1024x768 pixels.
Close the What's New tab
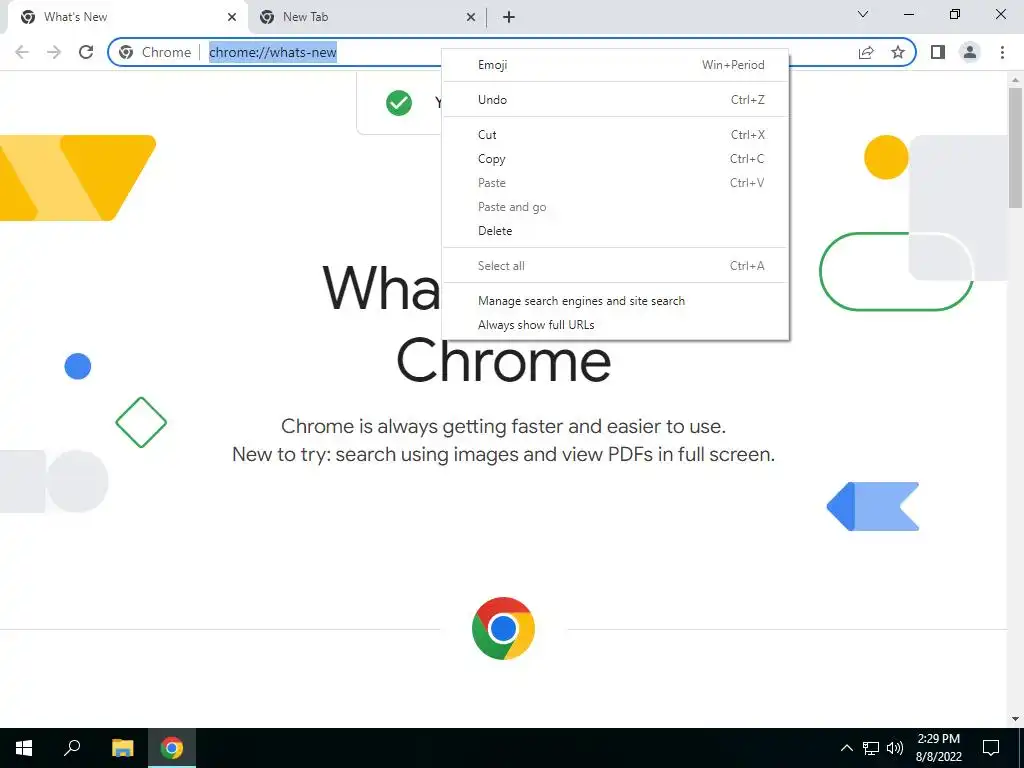[232, 17]
